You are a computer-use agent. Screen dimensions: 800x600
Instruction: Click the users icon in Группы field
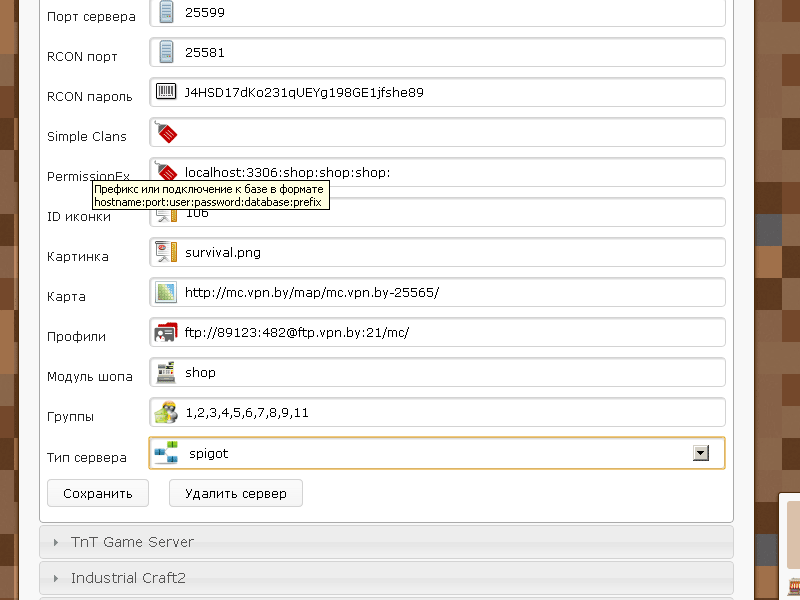pos(166,412)
